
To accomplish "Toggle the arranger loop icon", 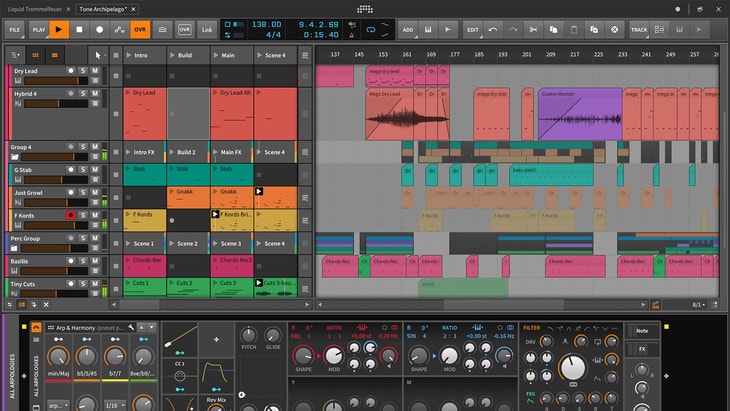I will (370, 30).
